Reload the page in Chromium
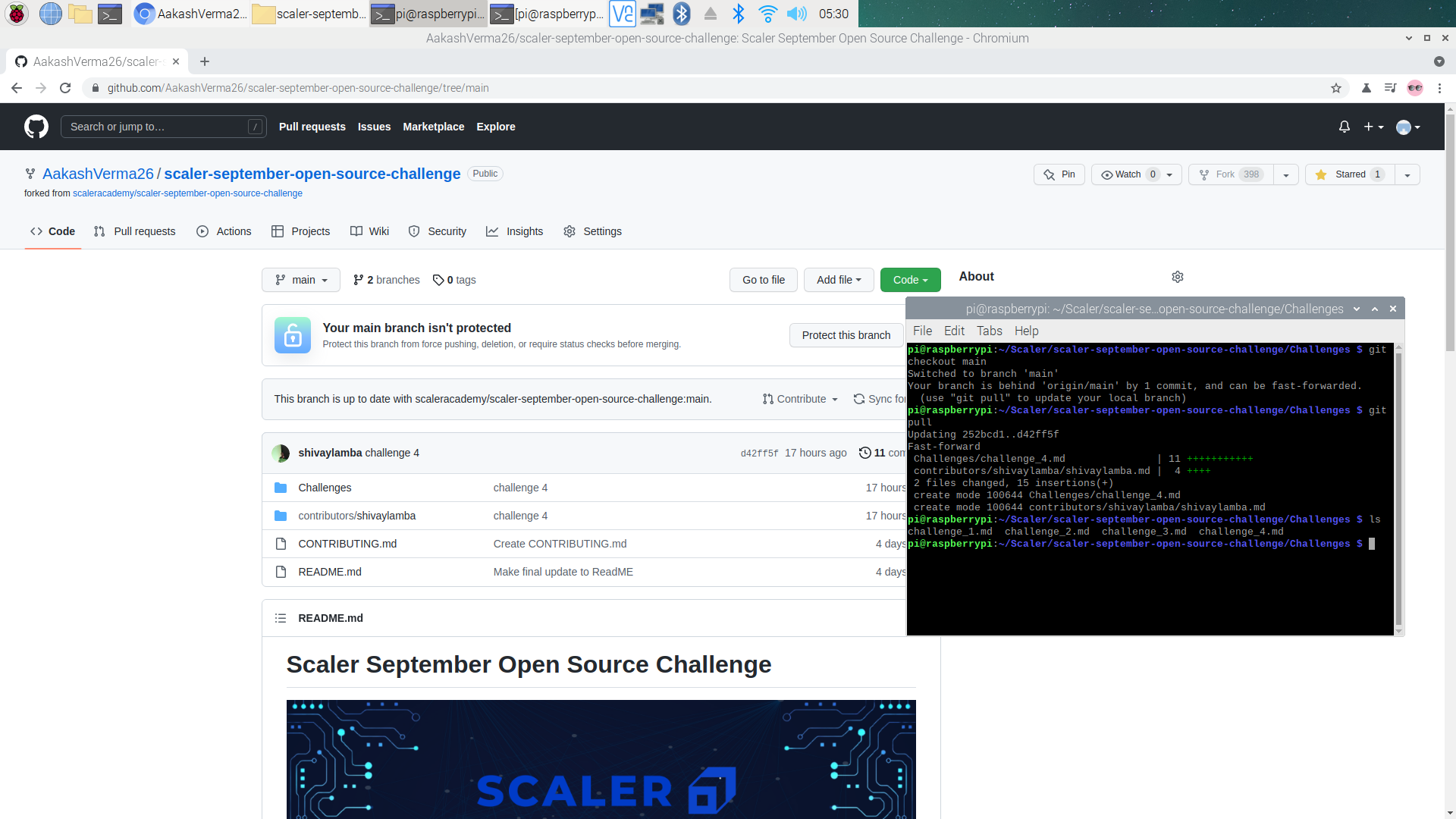Viewport: 1456px width, 819px height. point(65,88)
